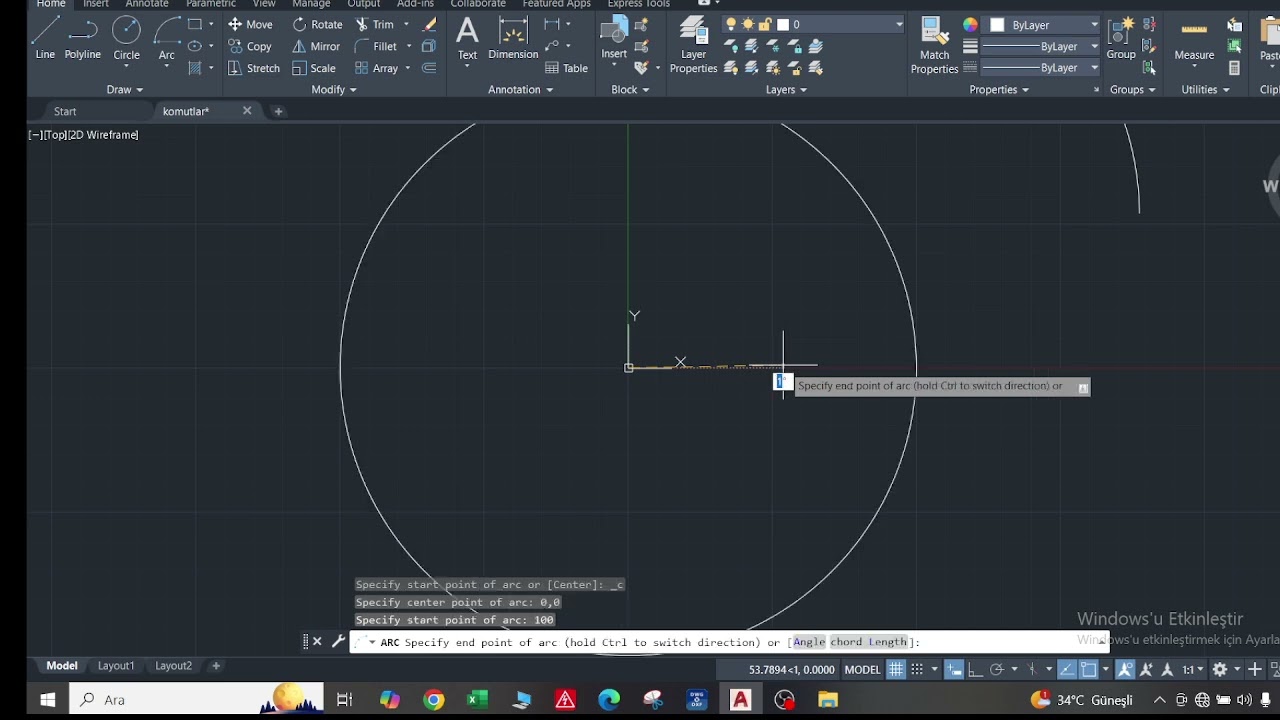Viewport: 1280px width, 720px height.
Task: Activate the Mirror tool
Action: click(x=316, y=46)
